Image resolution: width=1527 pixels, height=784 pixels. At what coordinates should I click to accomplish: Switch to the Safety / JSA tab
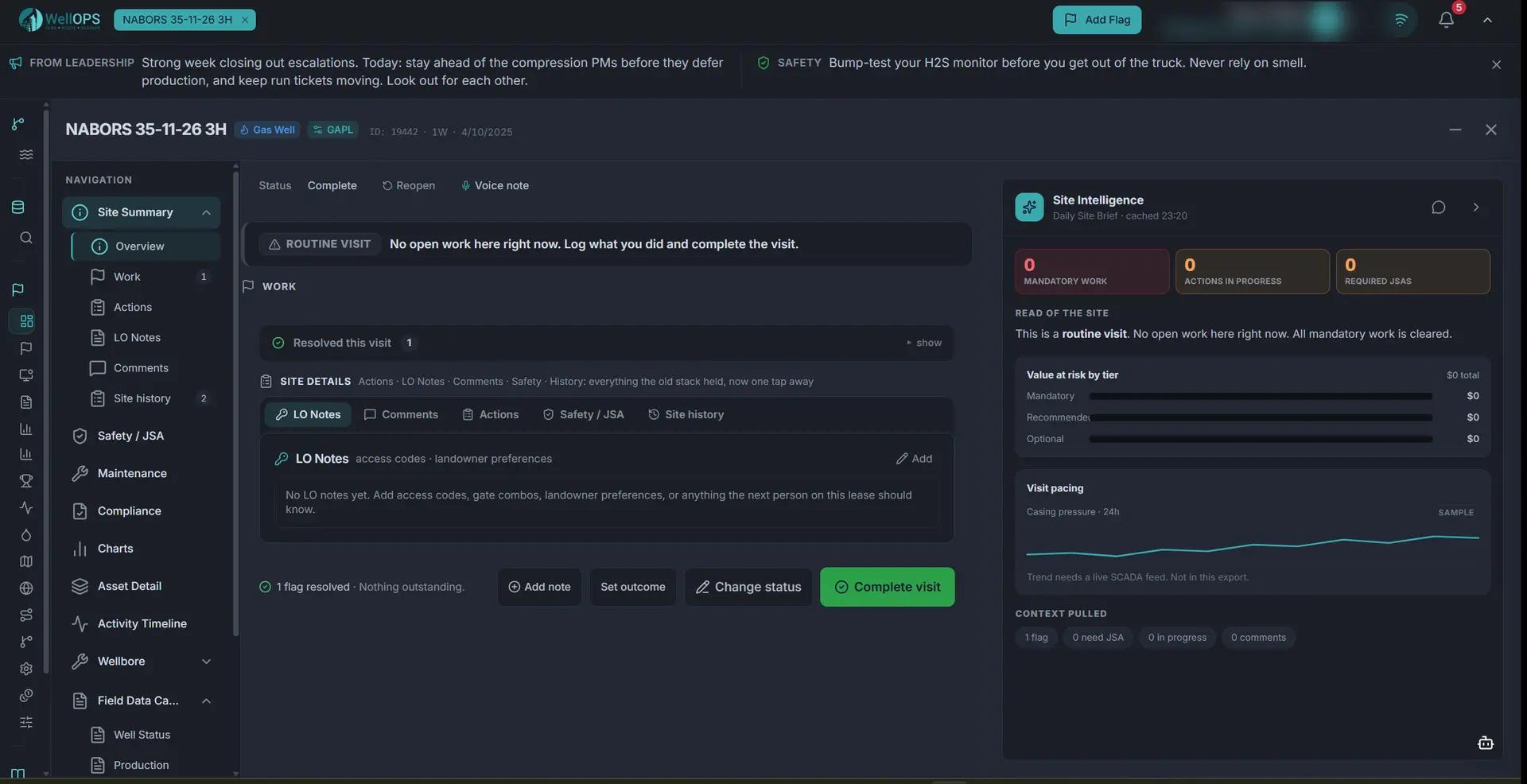tap(583, 414)
